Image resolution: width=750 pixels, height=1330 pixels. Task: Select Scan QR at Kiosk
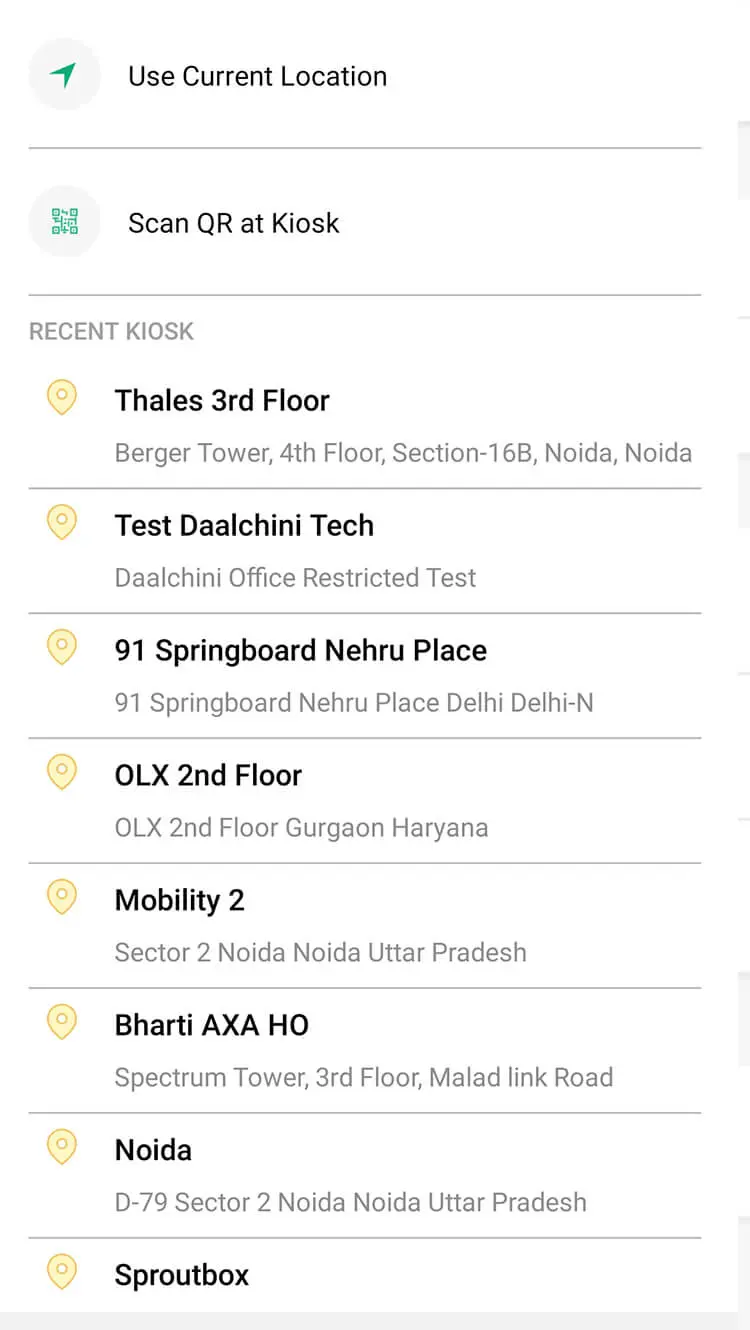click(x=233, y=223)
